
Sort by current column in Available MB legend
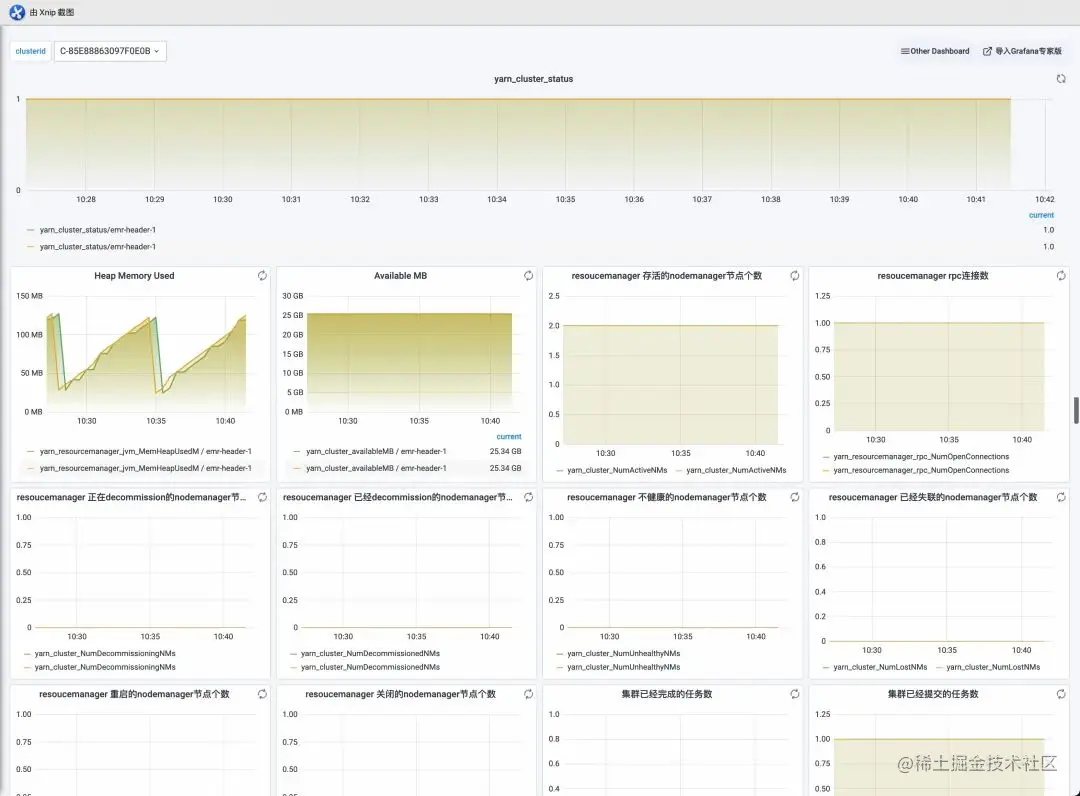[509, 437]
